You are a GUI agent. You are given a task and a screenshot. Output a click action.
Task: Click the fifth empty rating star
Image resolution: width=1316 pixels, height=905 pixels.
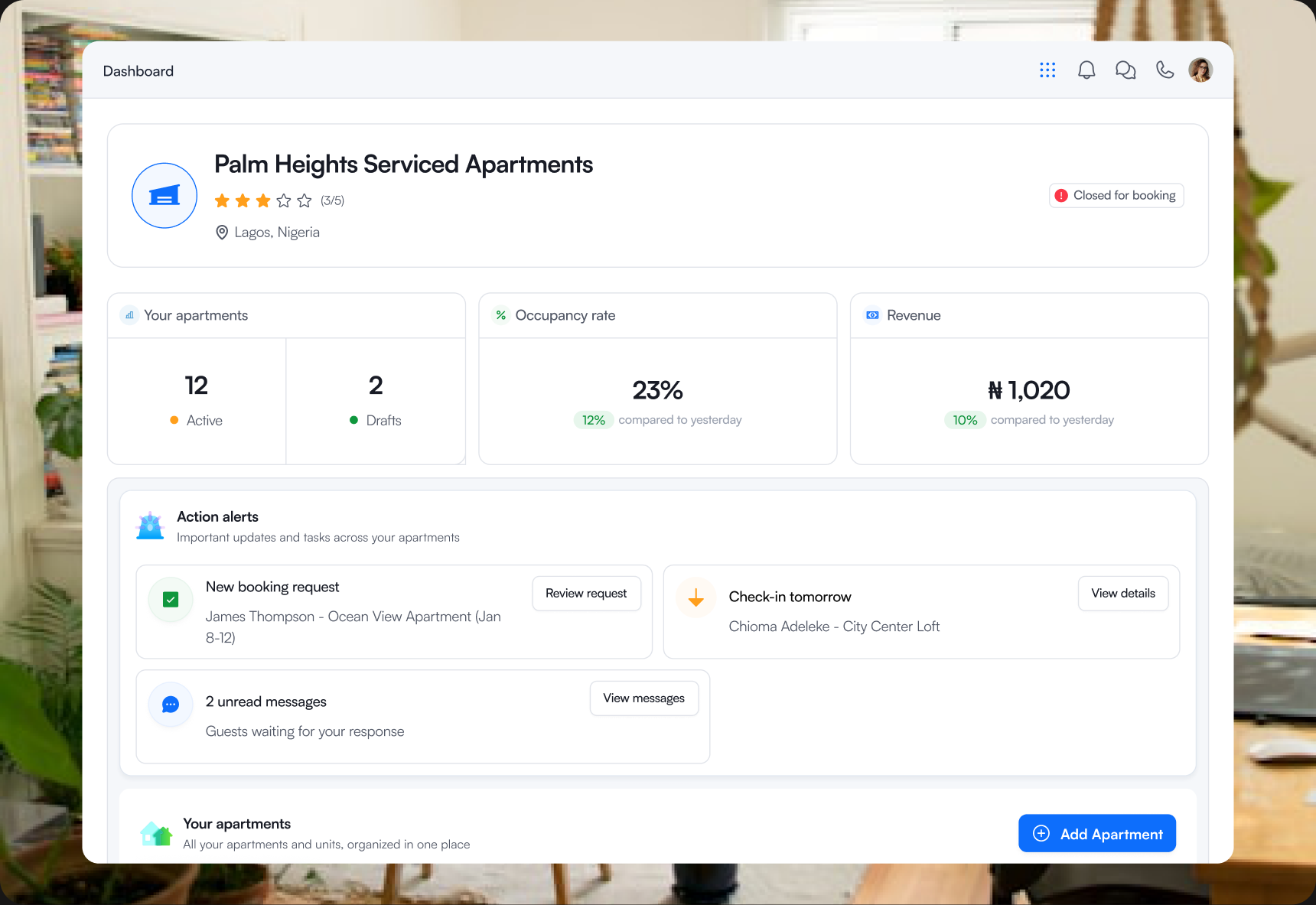305,200
